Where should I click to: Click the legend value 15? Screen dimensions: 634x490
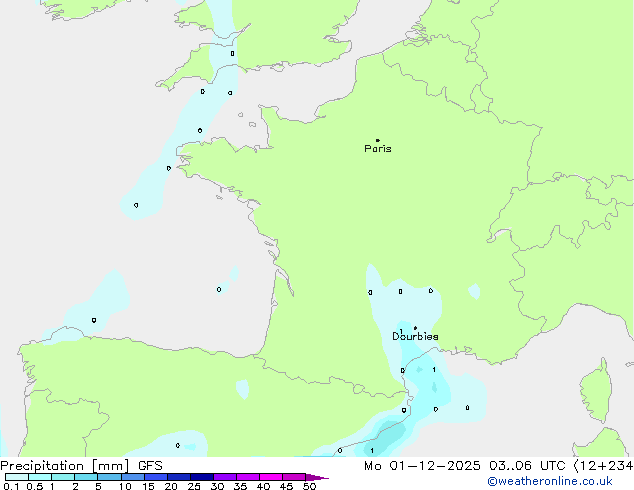[148, 486]
